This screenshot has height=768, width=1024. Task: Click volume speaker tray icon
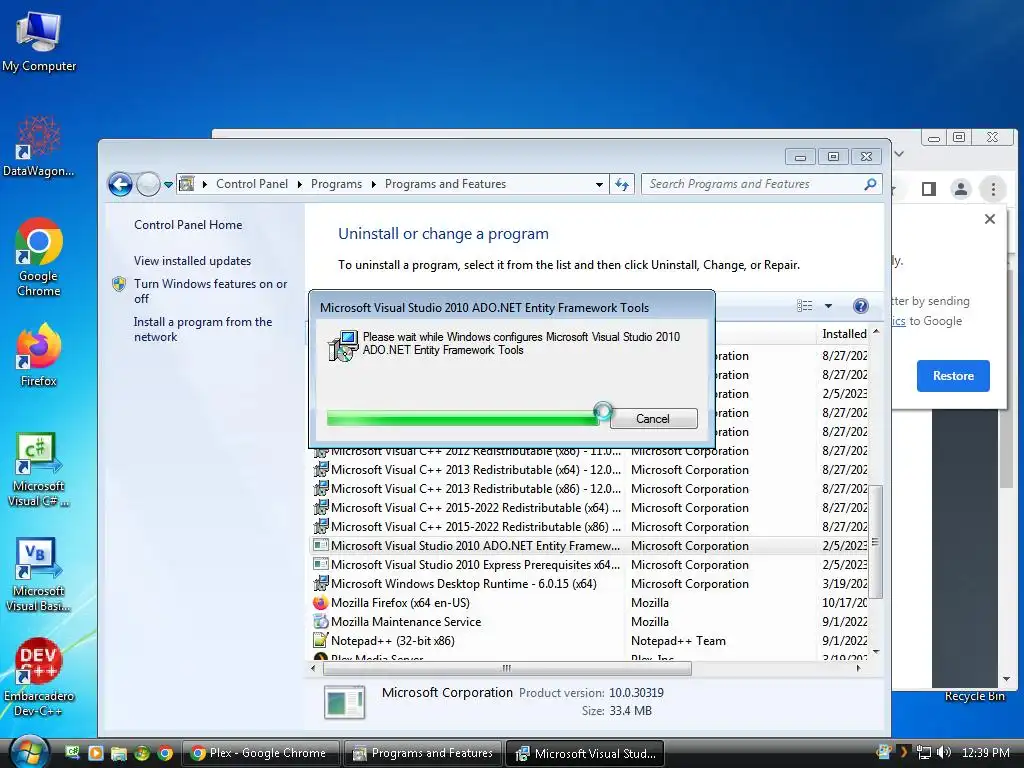[944, 752]
